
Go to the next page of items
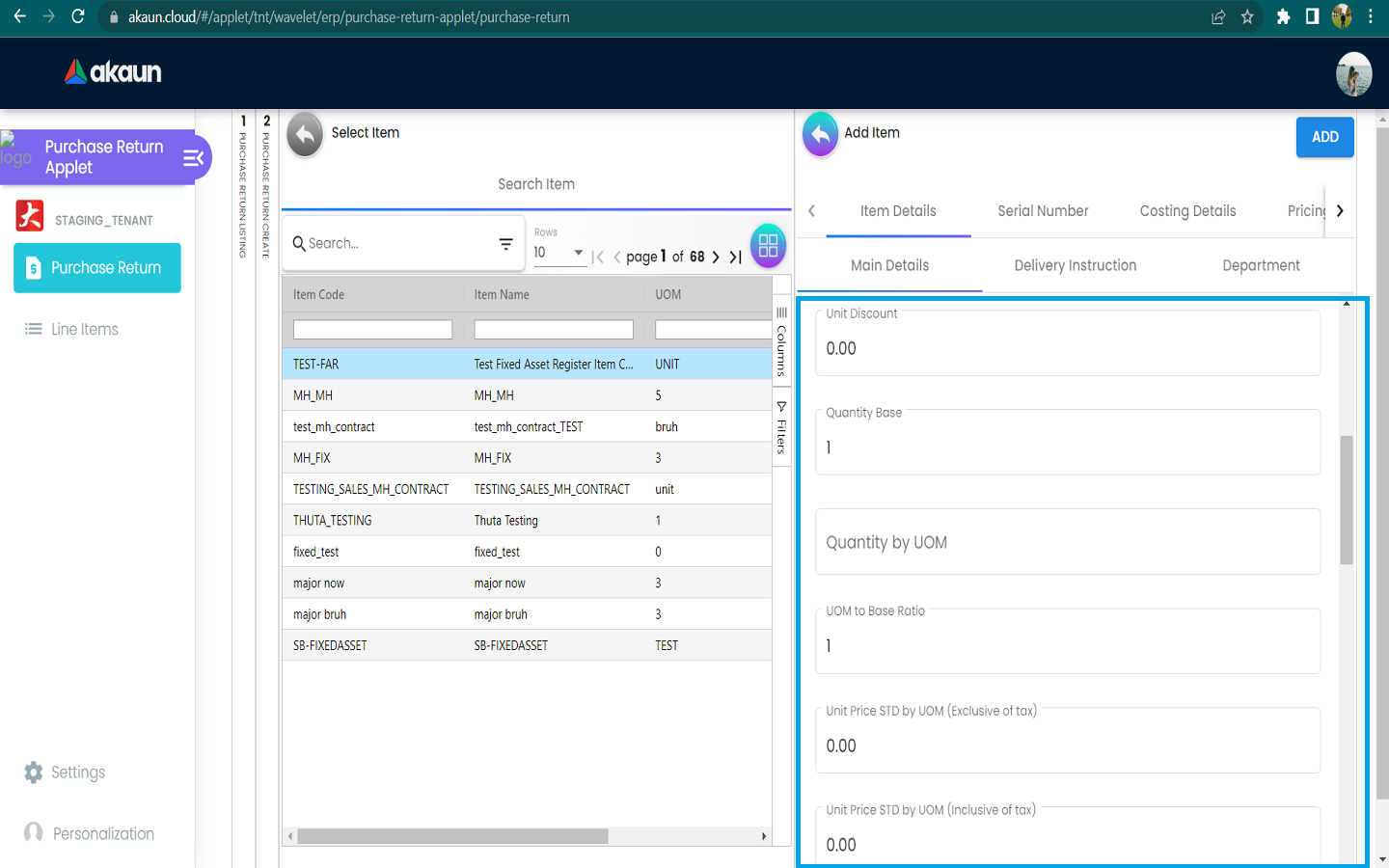(716, 257)
